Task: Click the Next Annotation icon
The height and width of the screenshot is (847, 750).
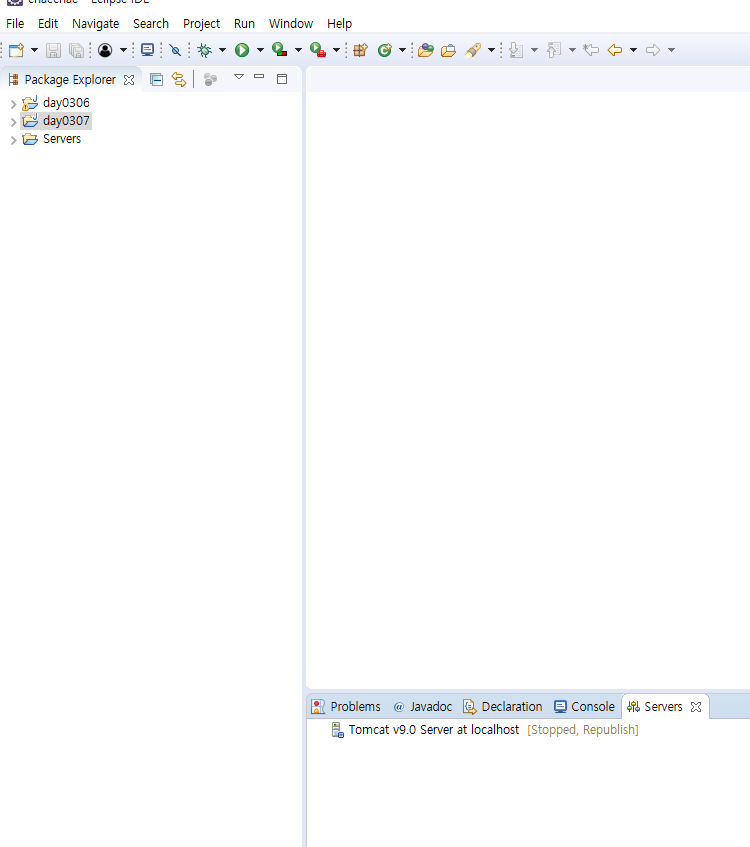Action: (516, 50)
